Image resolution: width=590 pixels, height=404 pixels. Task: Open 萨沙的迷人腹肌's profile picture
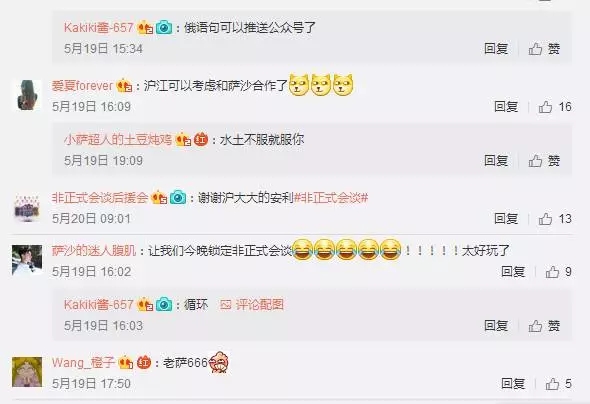point(27,260)
